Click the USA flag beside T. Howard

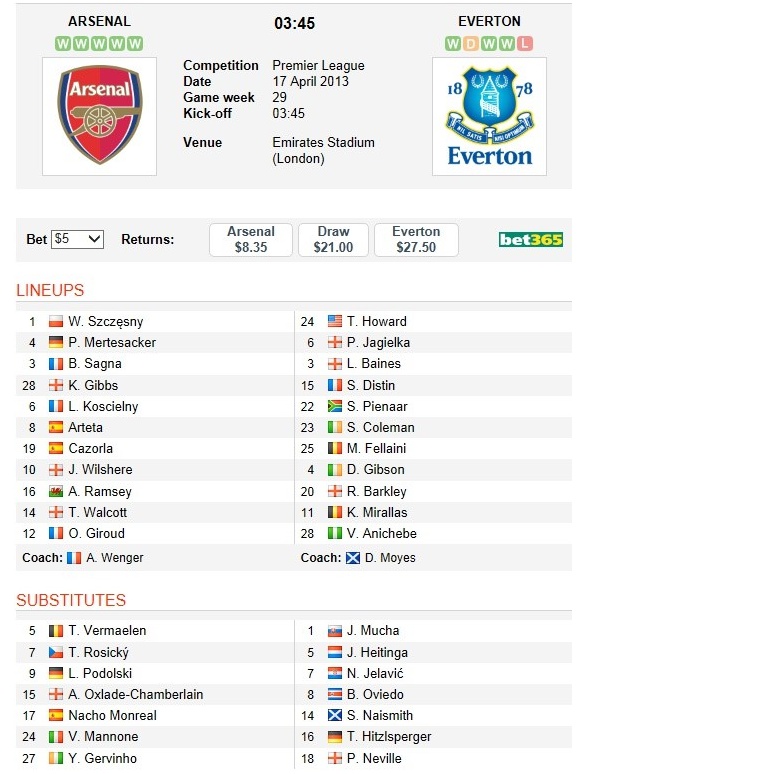pos(335,321)
